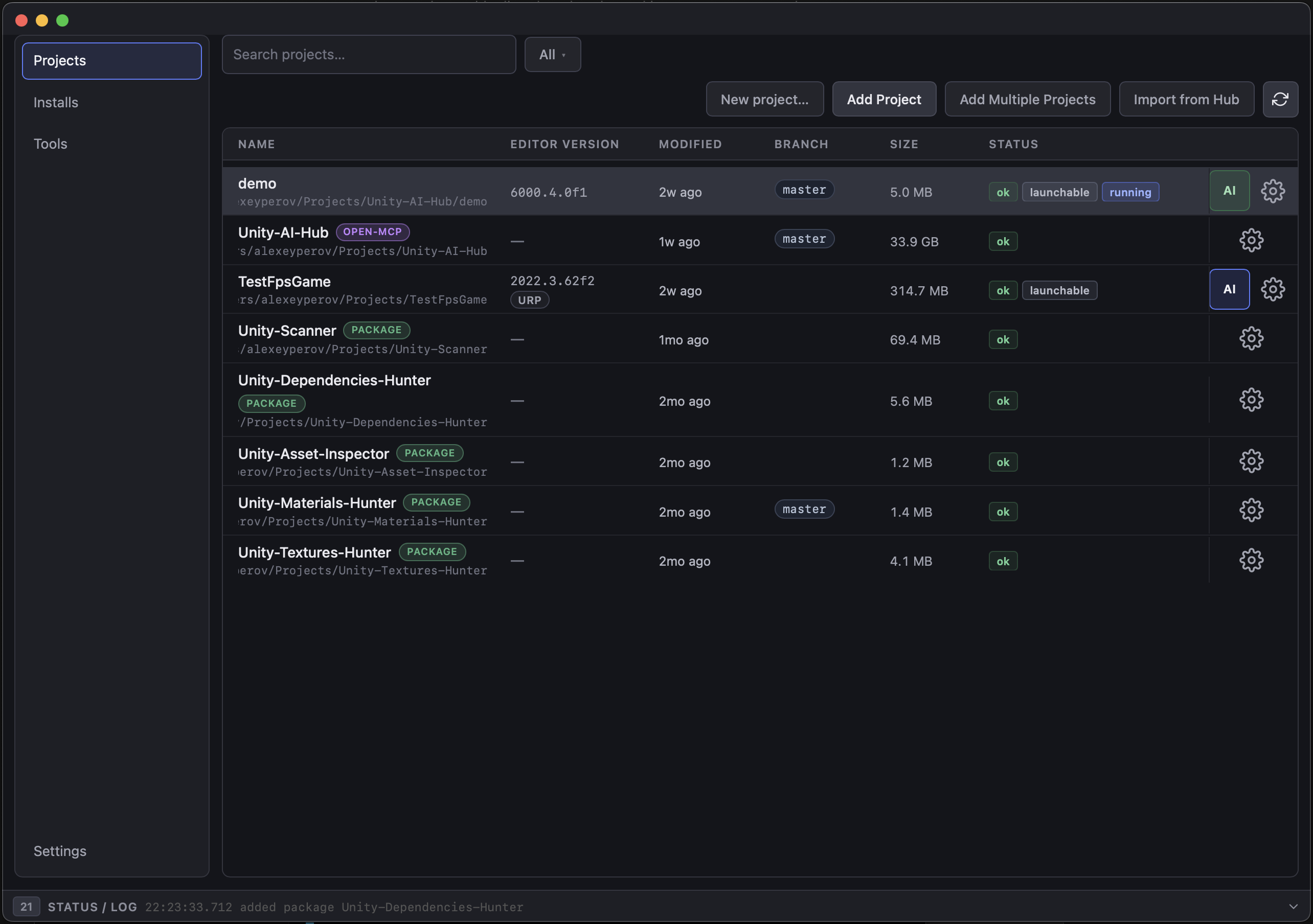The width and height of the screenshot is (1313, 924).
Task: Click the 69.4 MB size value
Action: [915, 340]
